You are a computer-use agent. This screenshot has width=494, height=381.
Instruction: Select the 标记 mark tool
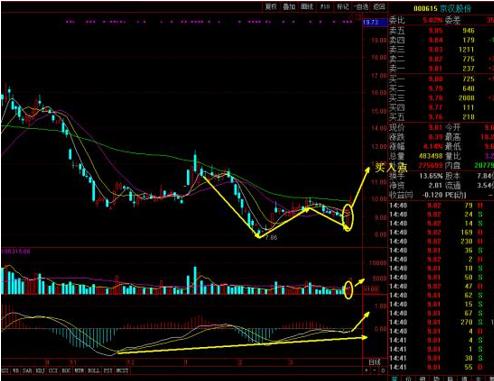tap(342, 6)
